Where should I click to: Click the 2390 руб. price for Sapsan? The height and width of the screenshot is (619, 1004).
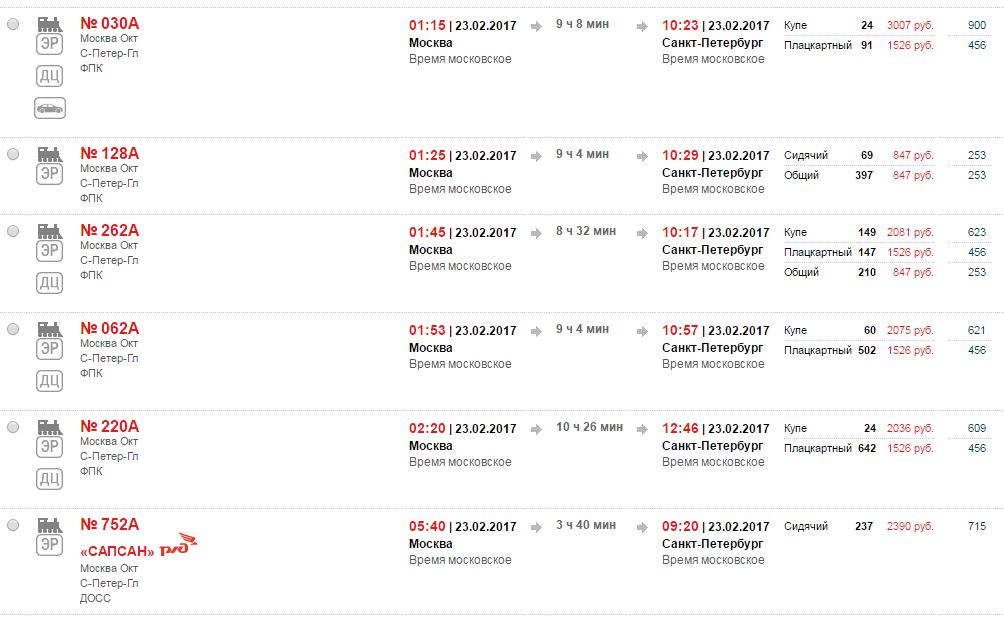(x=910, y=527)
